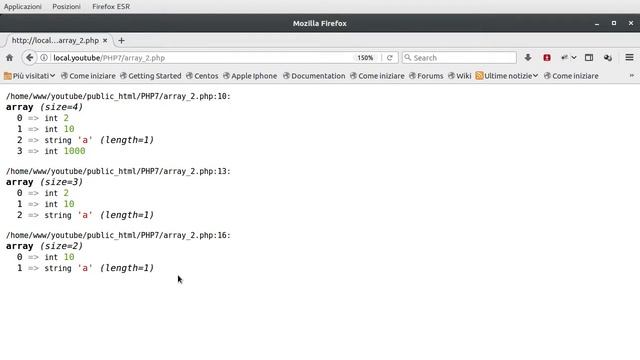The image size is (640, 360).
Task: Click the array_2.php:16 path line
Action: [x=118, y=235]
